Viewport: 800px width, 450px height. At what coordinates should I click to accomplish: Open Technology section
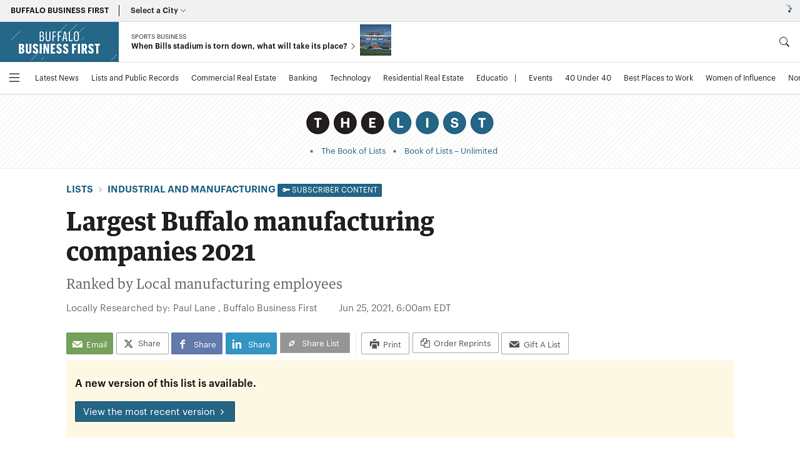coord(350,78)
